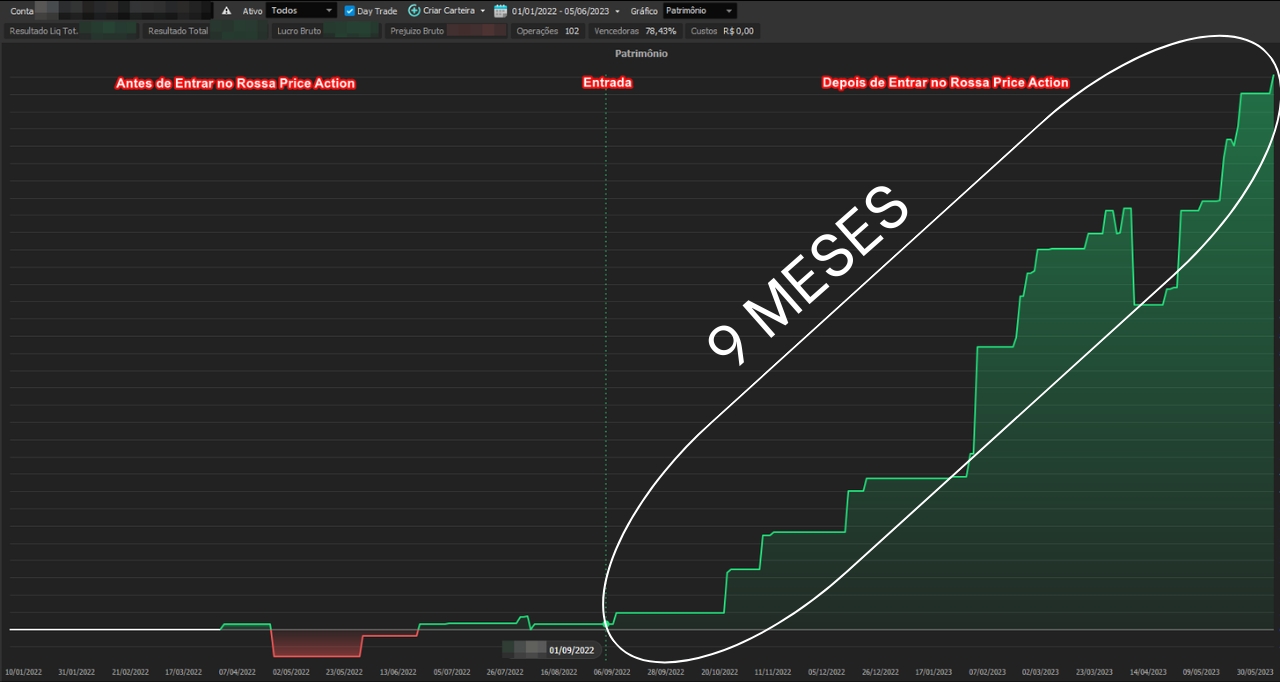Click the 20/10/2022 axis date label

tap(719, 672)
